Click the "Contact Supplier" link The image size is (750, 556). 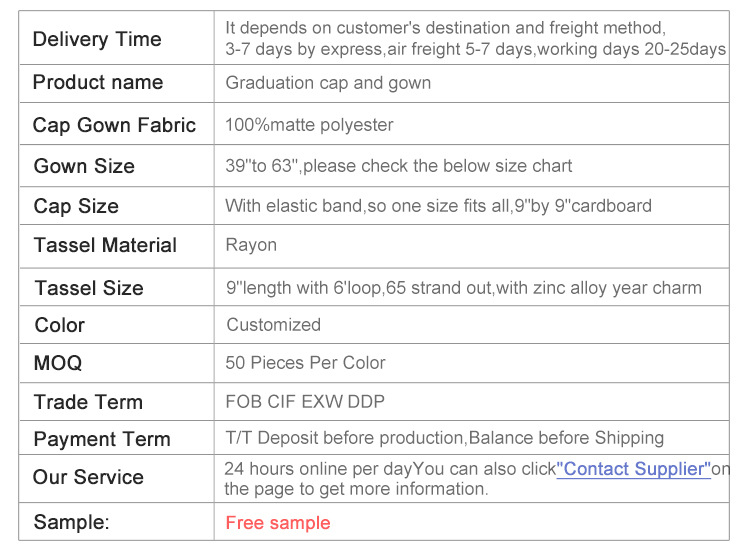click(x=633, y=469)
